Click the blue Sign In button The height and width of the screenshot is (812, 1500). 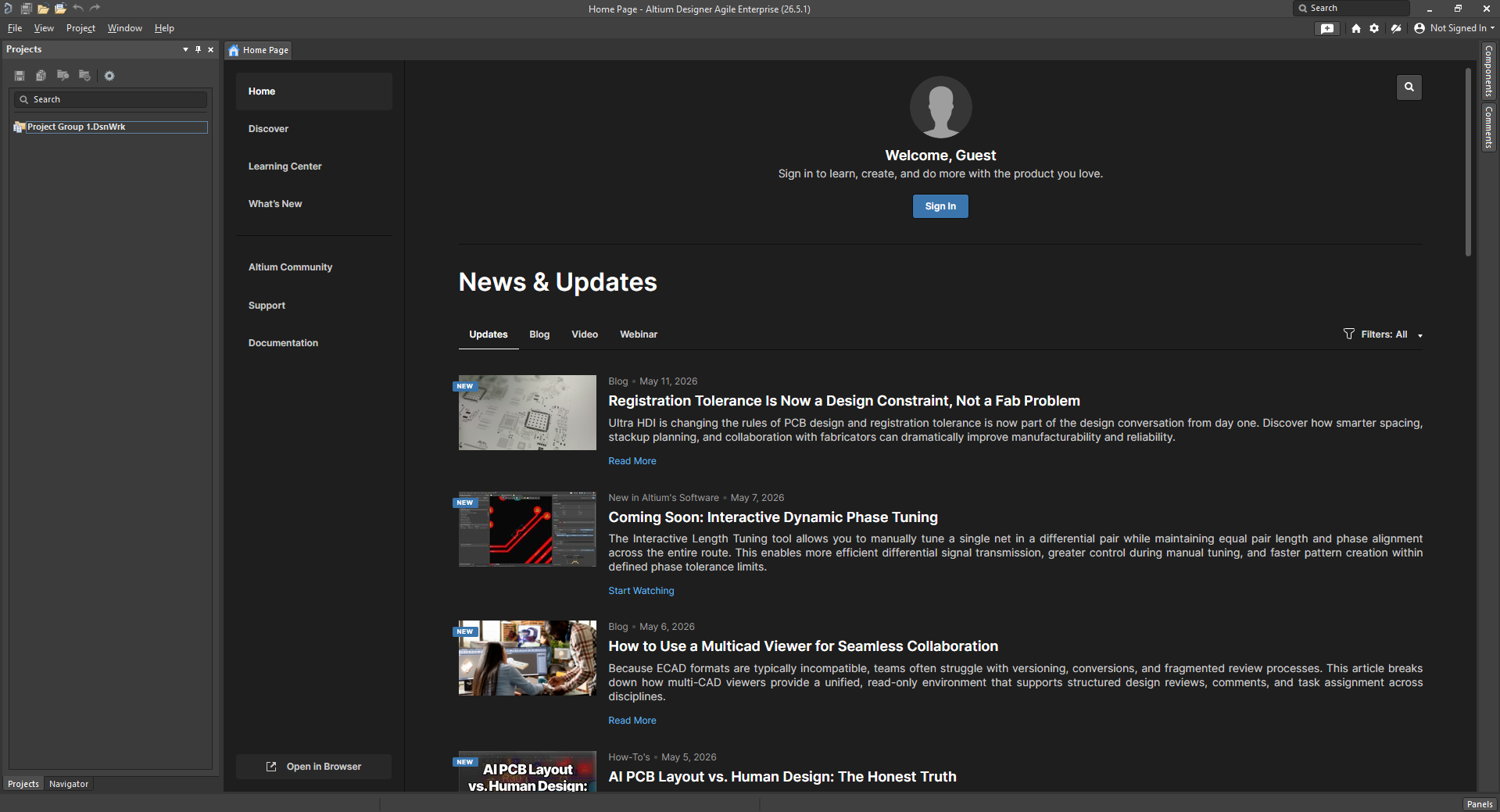pos(940,206)
